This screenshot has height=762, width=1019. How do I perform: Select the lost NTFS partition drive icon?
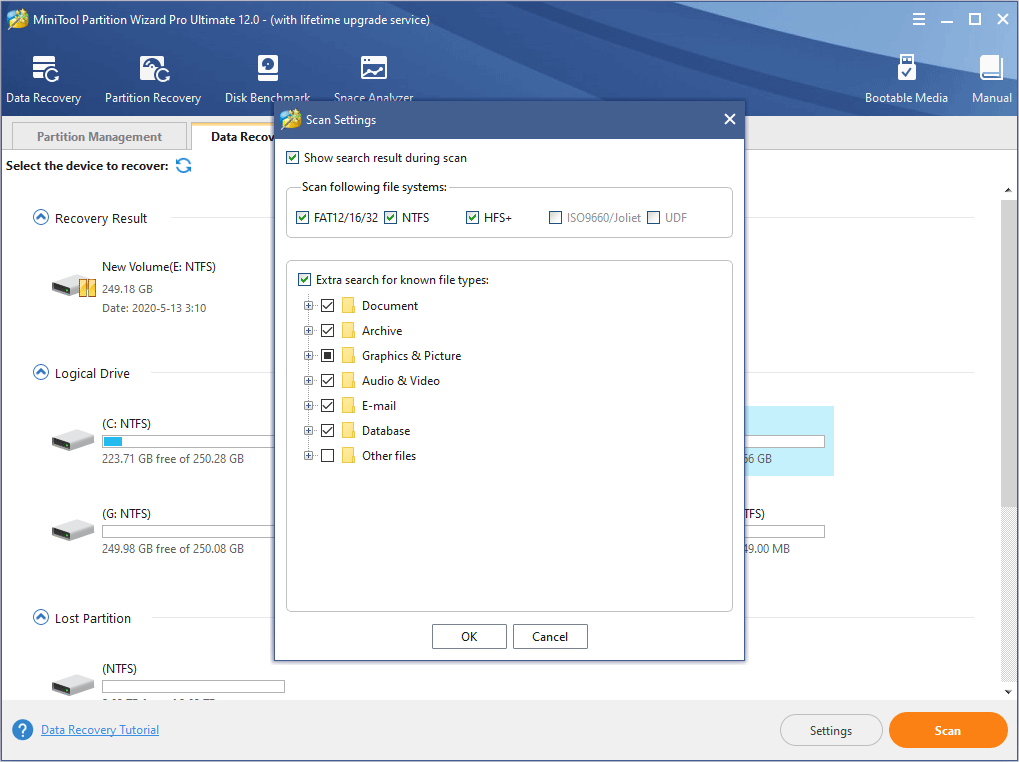[73, 685]
